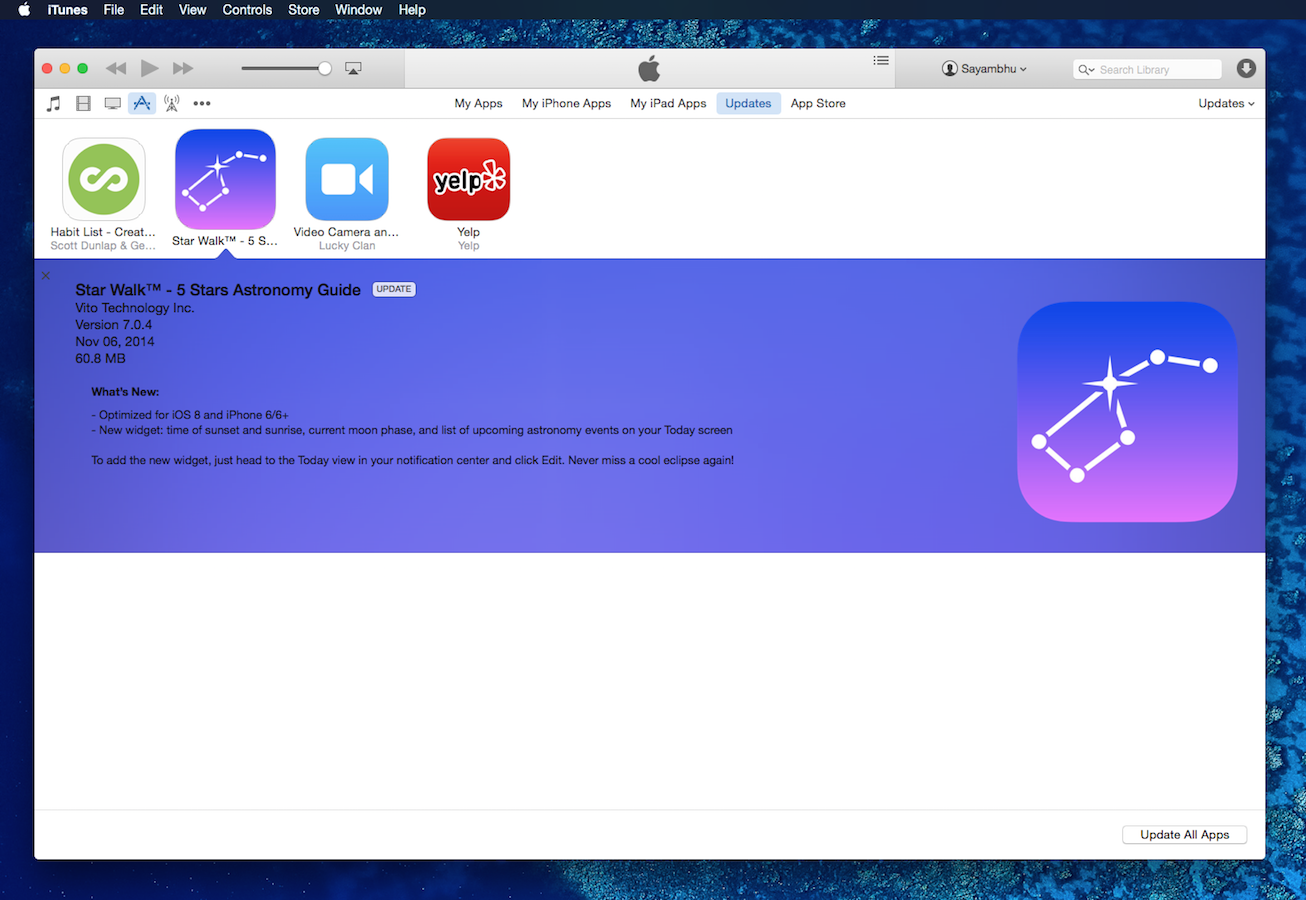The width and height of the screenshot is (1306, 900).
Task: Switch to the My iPhone Apps tab
Action: 566,103
